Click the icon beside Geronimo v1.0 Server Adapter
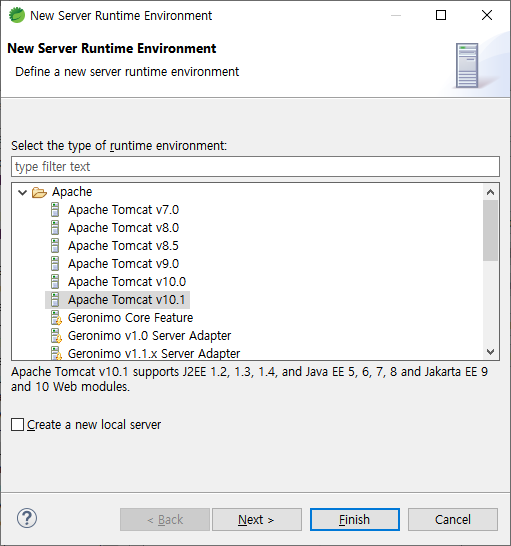 point(56,336)
